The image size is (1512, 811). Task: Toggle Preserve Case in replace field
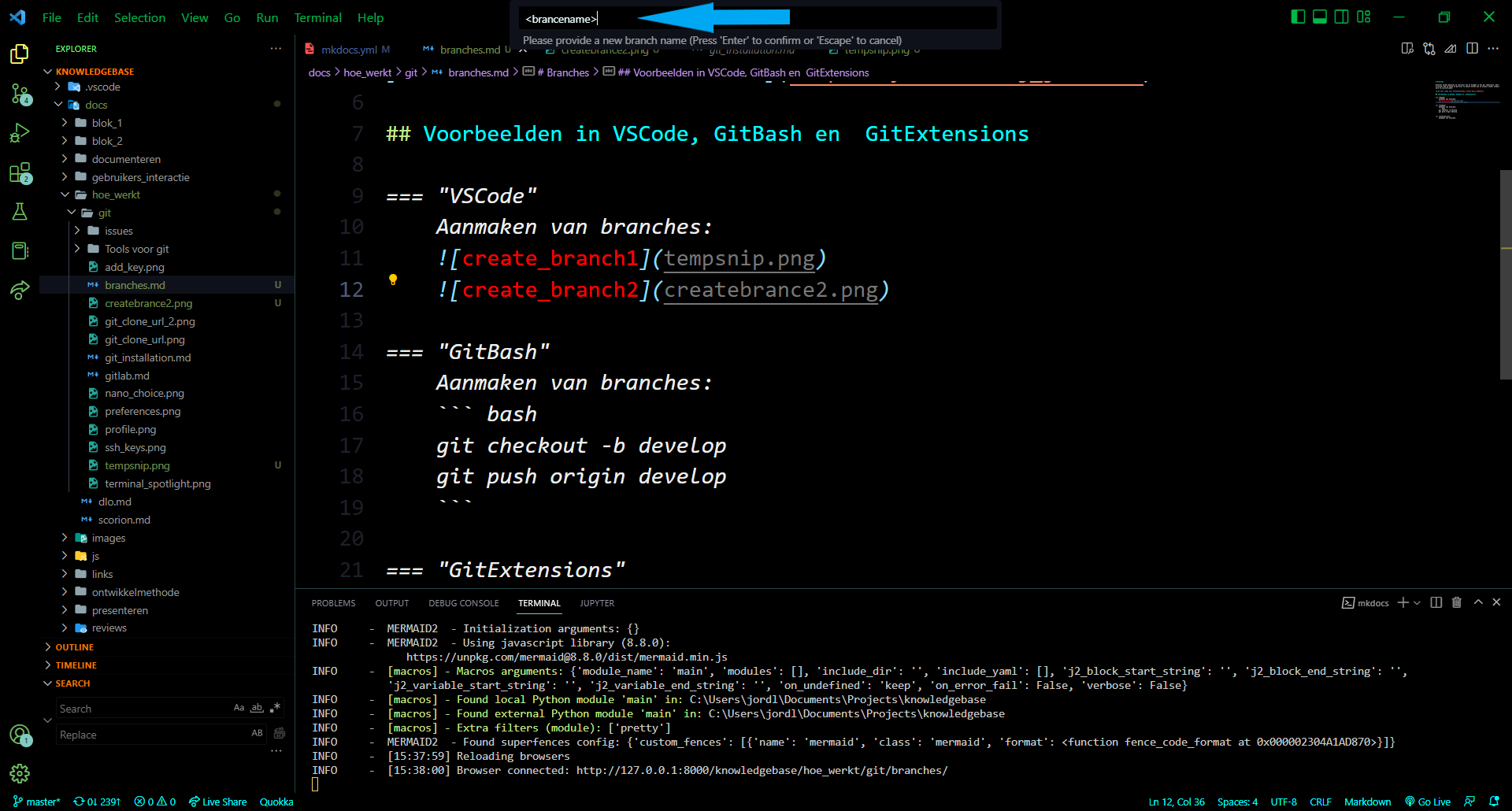(257, 733)
